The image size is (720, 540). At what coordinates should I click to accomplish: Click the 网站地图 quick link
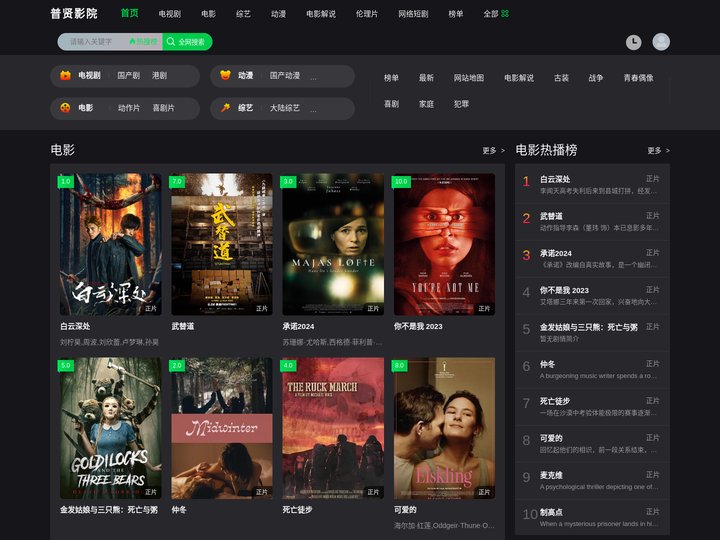click(x=469, y=78)
